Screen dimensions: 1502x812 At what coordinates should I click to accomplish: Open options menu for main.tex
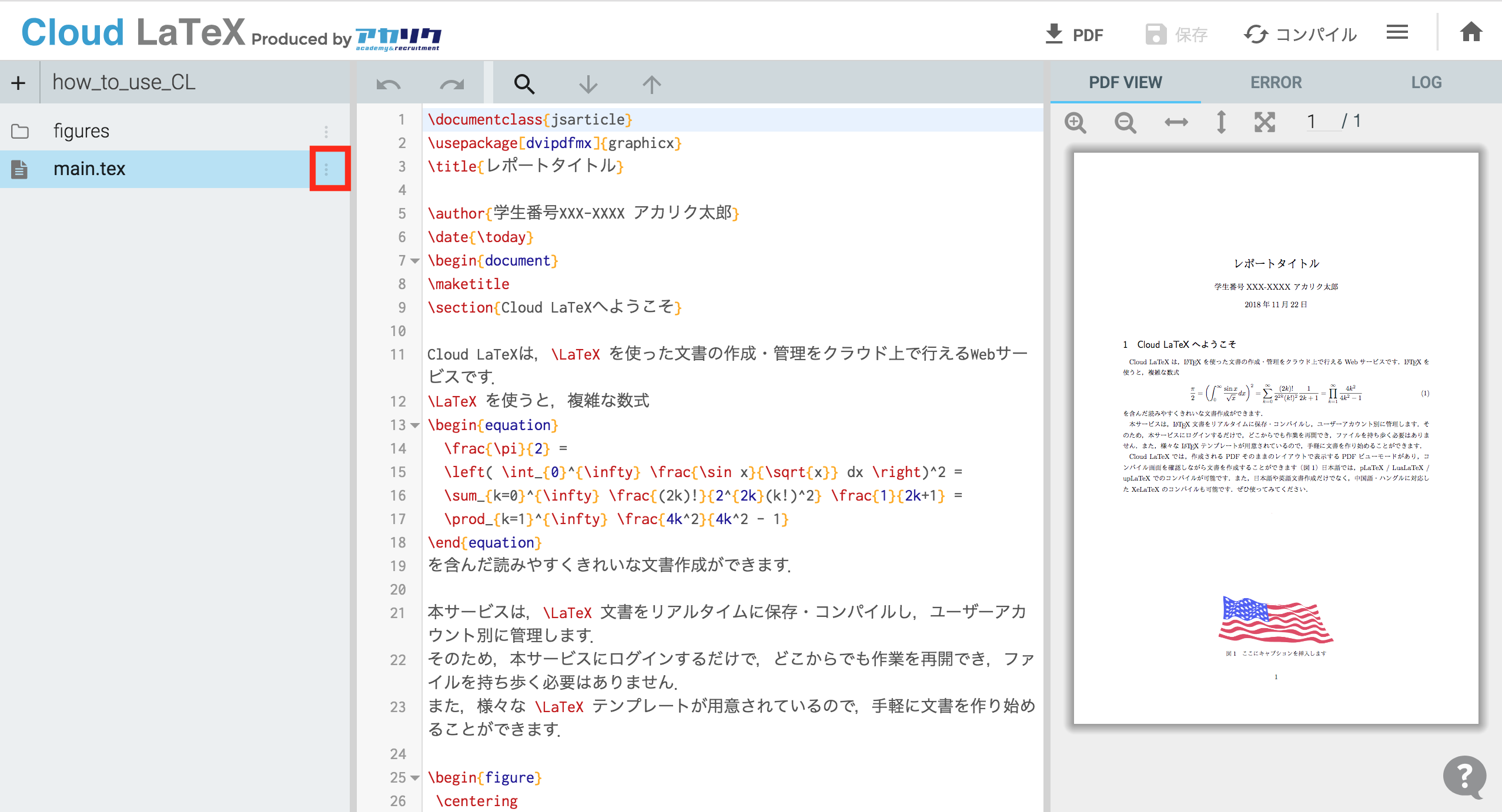click(x=326, y=170)
